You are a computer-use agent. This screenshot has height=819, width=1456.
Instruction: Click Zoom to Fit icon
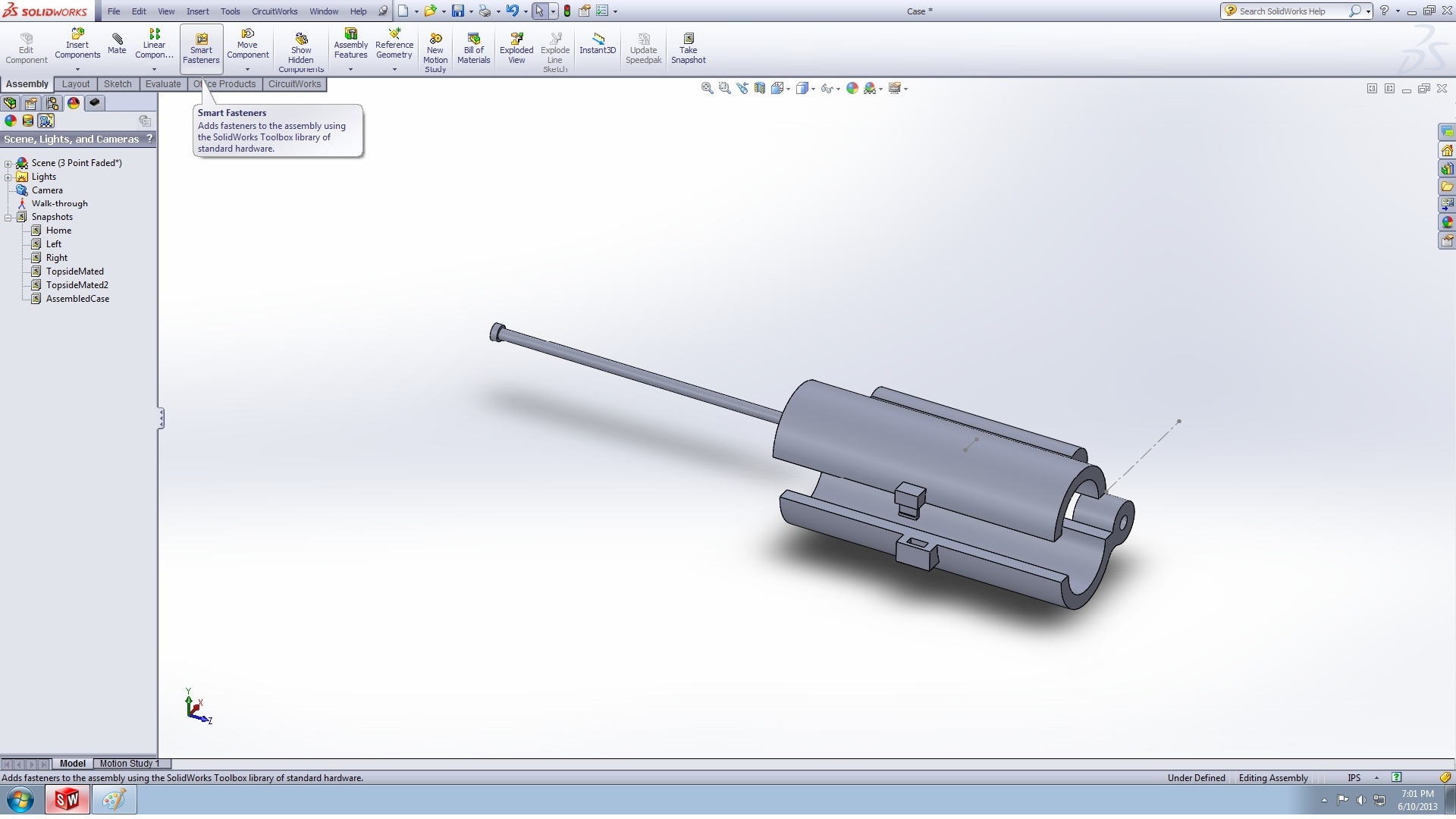707,88
